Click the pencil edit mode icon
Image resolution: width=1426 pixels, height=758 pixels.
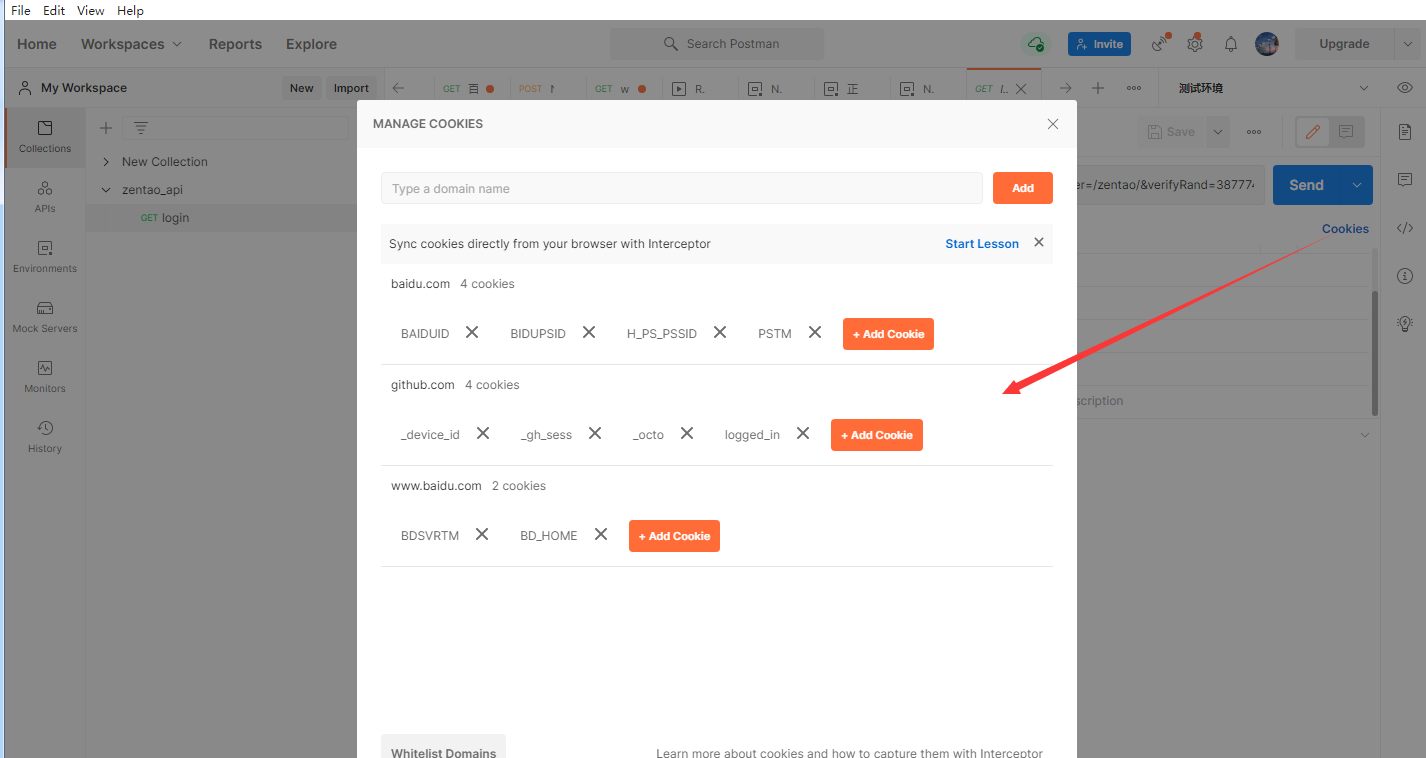point(1313,131)
